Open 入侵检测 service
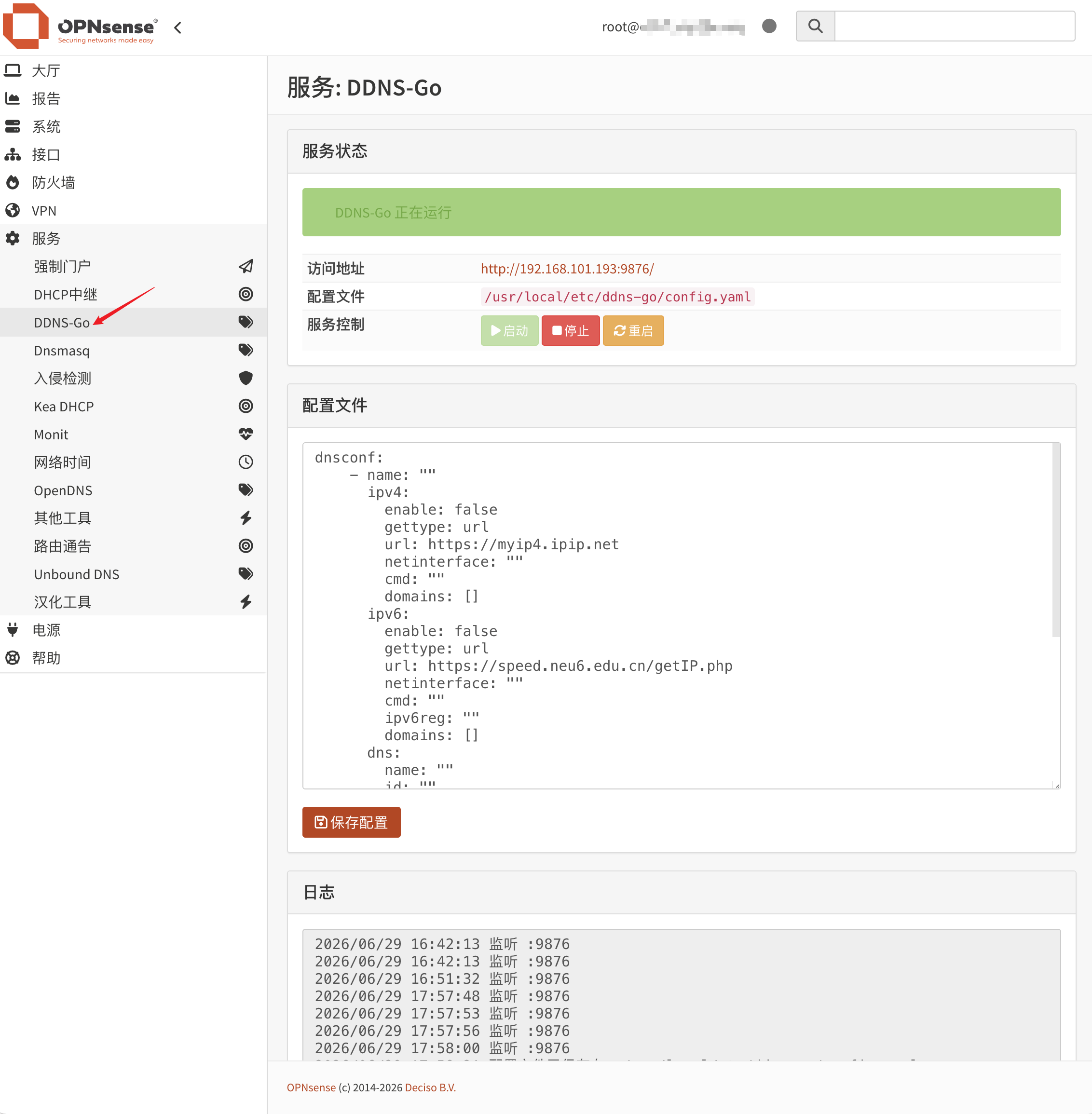Viewport: 1092px width, 1114px height. tap(133, 379)
